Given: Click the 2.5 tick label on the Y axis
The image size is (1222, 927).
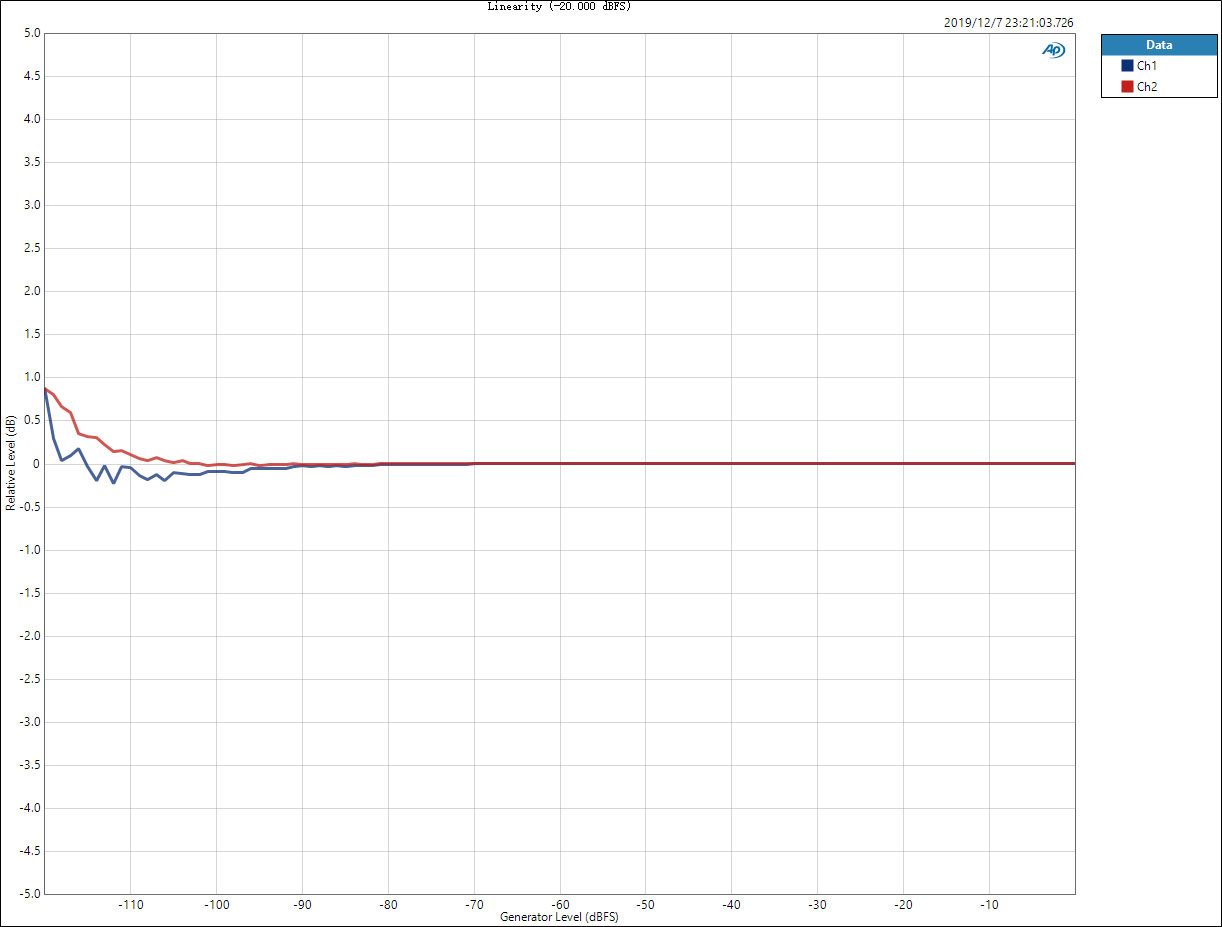Looking at the screenshot, I should click(31, 248).
